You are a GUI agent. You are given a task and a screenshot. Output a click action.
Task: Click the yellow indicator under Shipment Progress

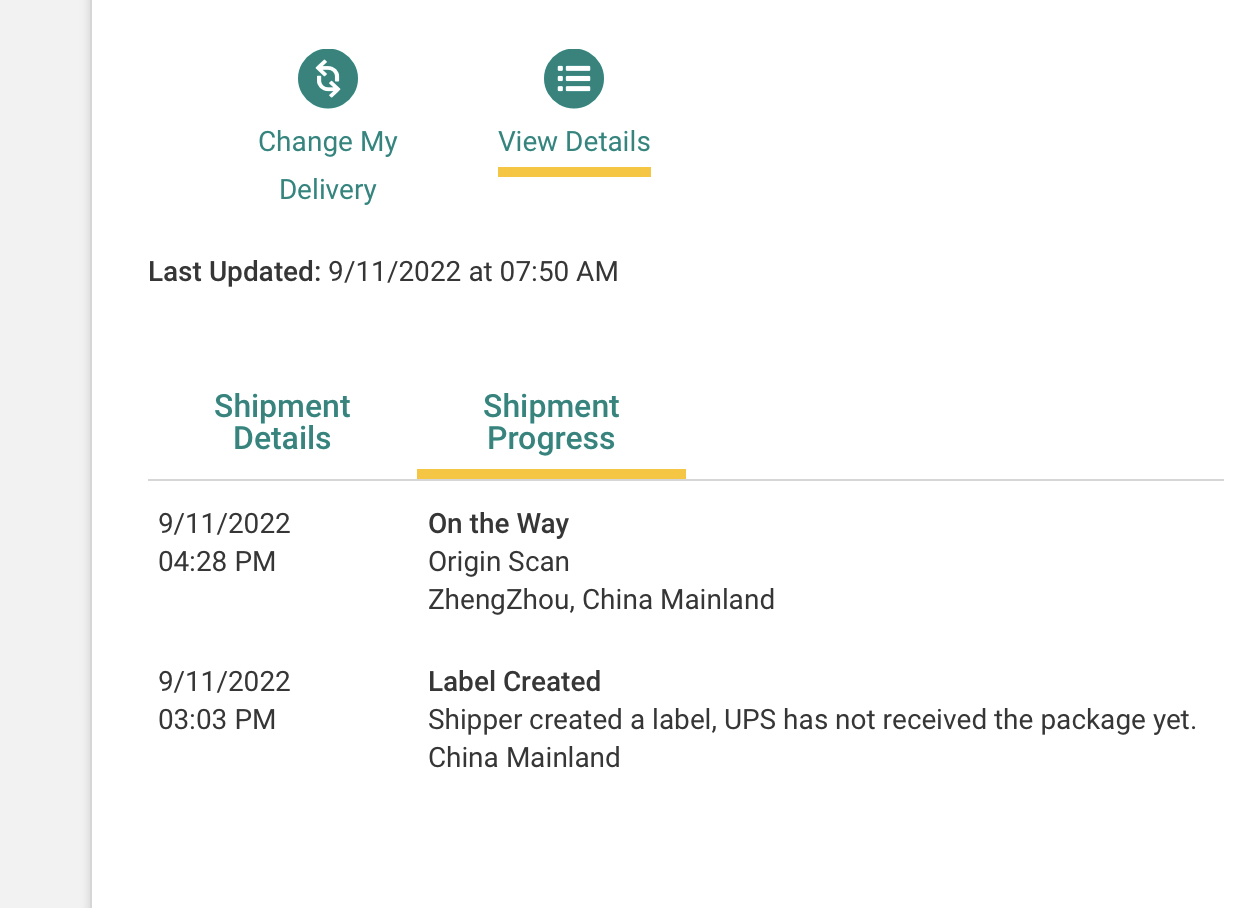pyautogui.click(x=551, y=474)
